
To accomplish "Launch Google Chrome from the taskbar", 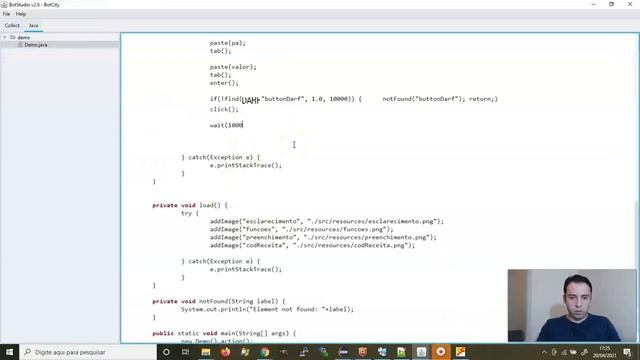I will [264, 352].
